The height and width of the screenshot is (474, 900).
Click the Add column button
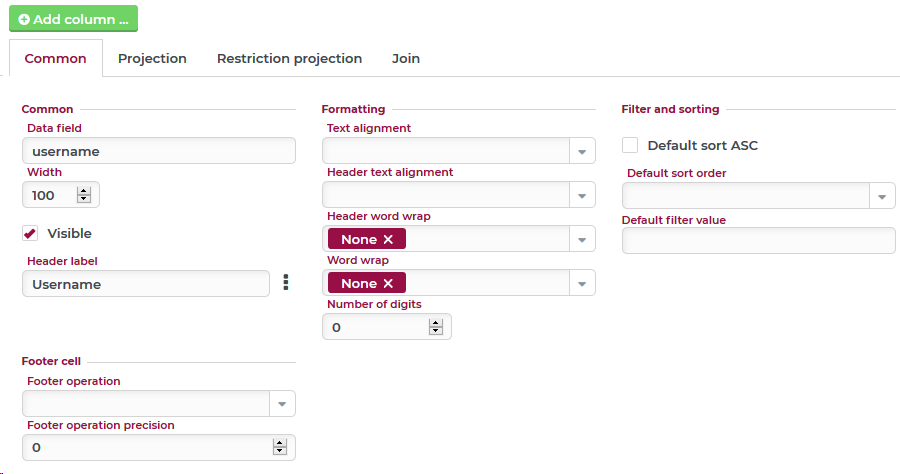pyautogui.click(x=74, y=19)
